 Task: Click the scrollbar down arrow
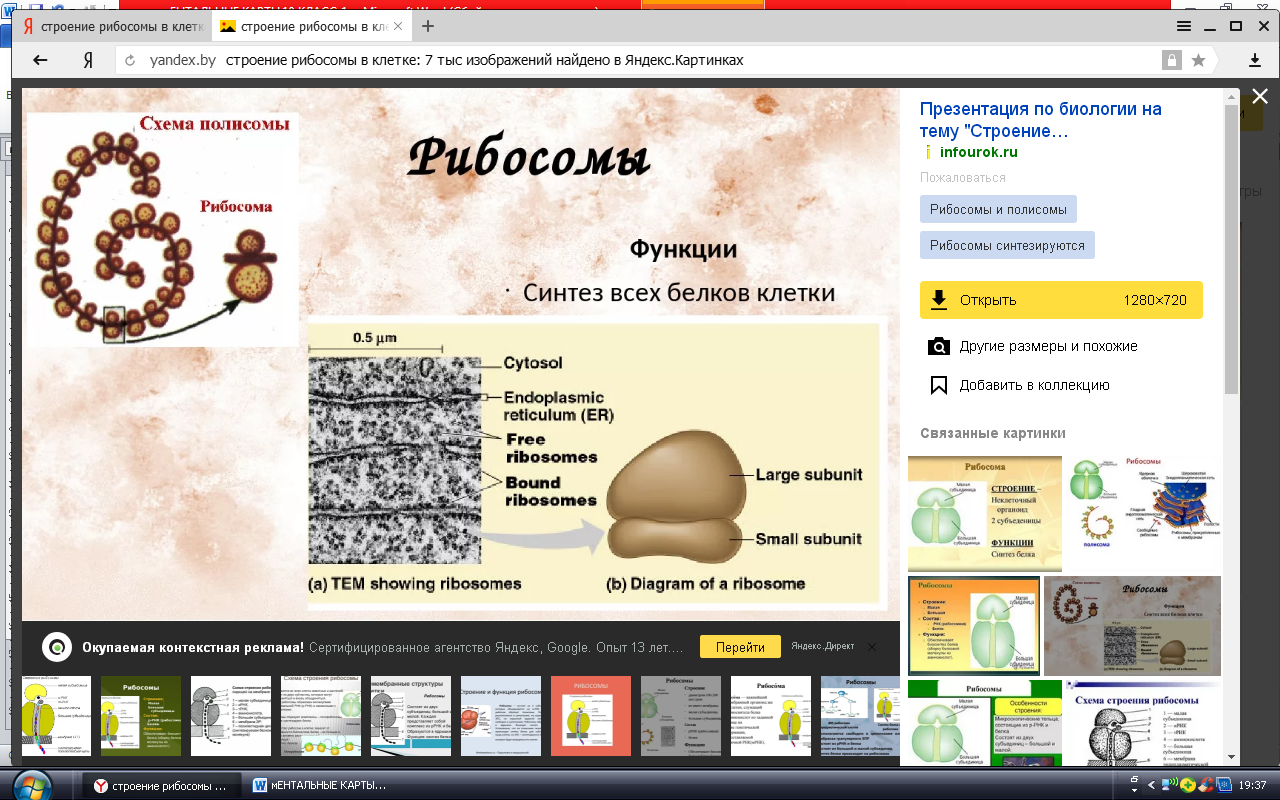(x=1231, y=758)
